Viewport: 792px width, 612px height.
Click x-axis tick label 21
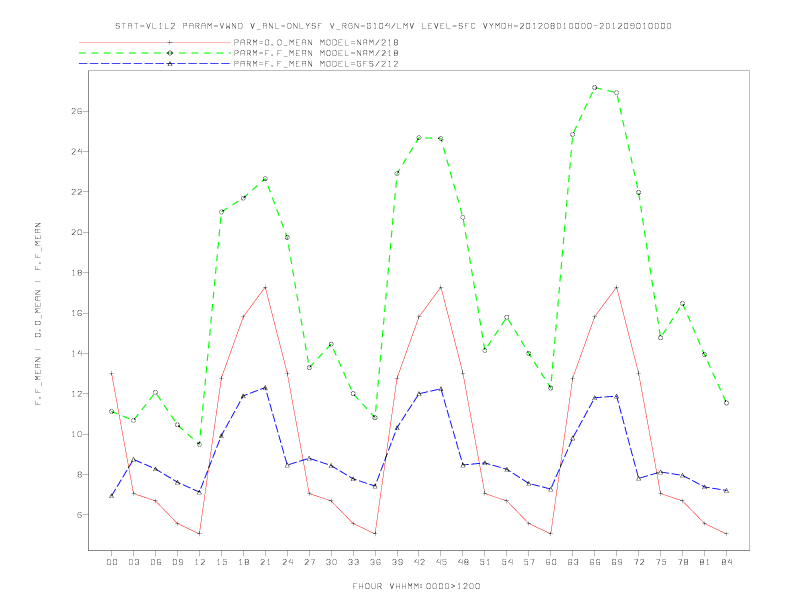click(x=265, y=562)
